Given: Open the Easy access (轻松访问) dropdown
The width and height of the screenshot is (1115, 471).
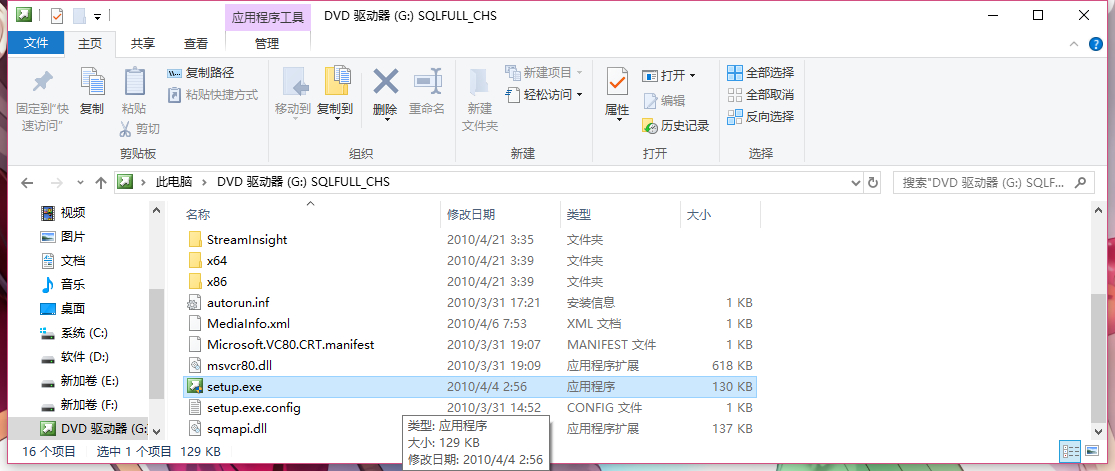Looking at the screenshot, I should 544,95.
